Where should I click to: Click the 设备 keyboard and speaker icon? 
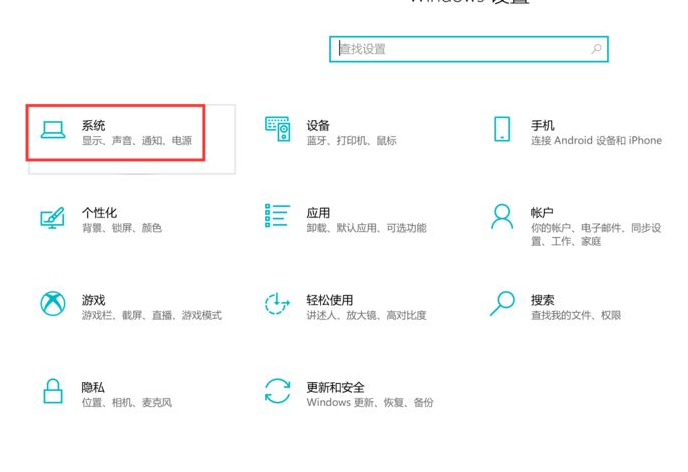click(277, 128)
